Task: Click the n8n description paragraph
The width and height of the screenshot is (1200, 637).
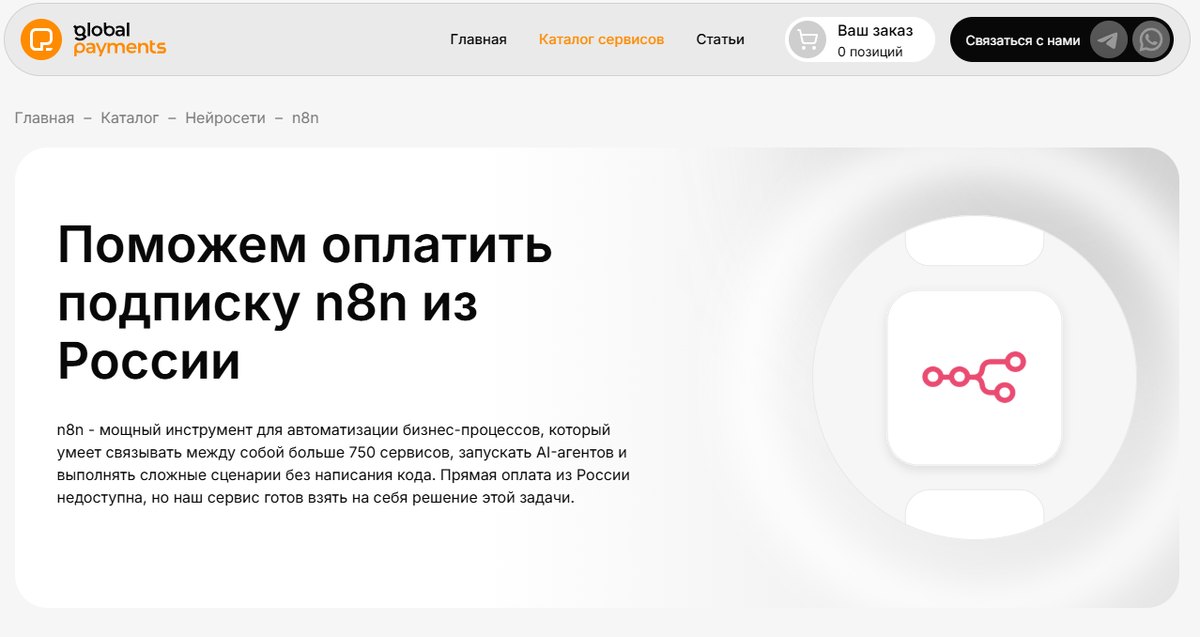Action: (x=344, y=464)
